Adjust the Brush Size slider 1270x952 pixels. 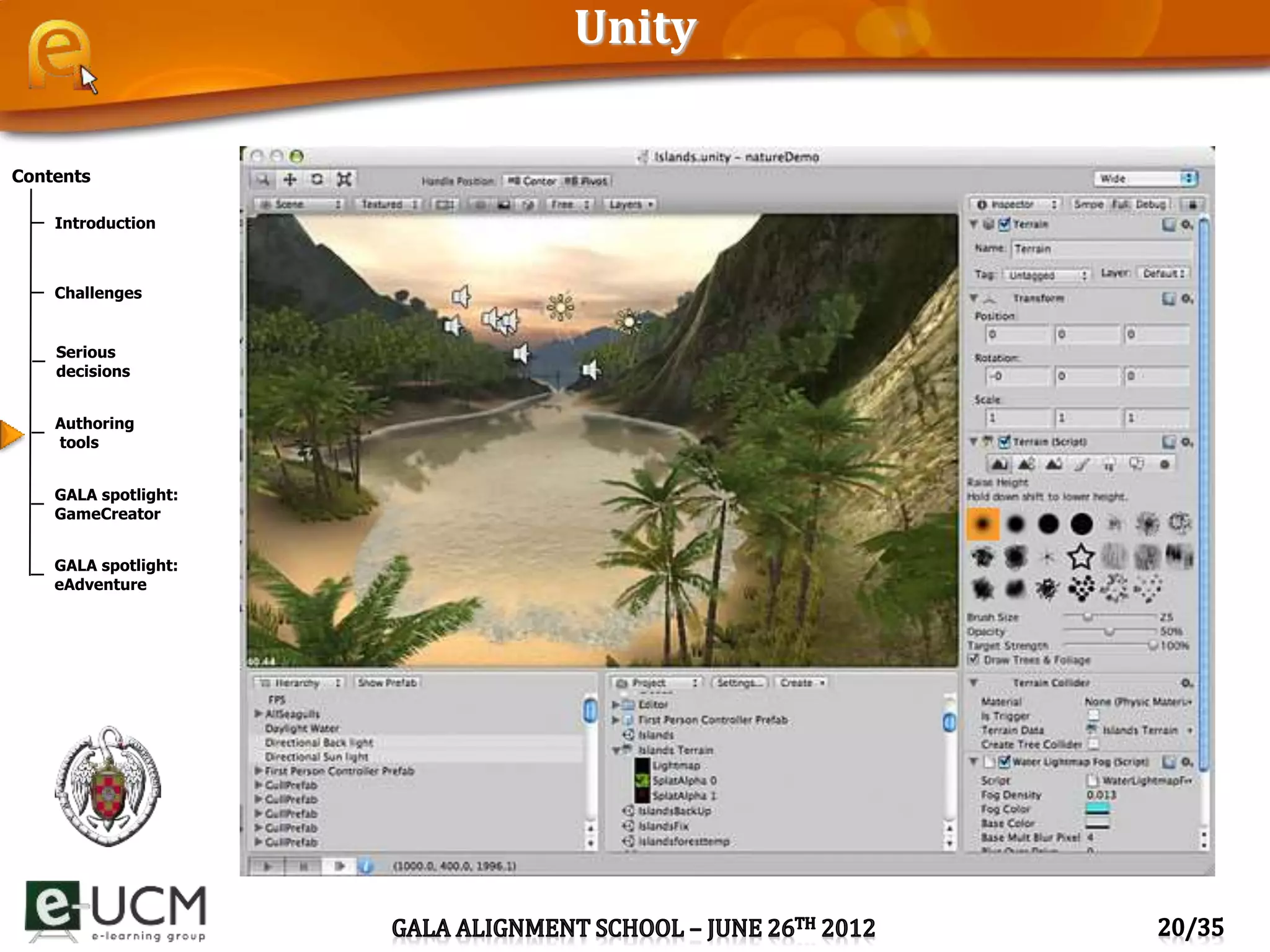(1109, 617)
